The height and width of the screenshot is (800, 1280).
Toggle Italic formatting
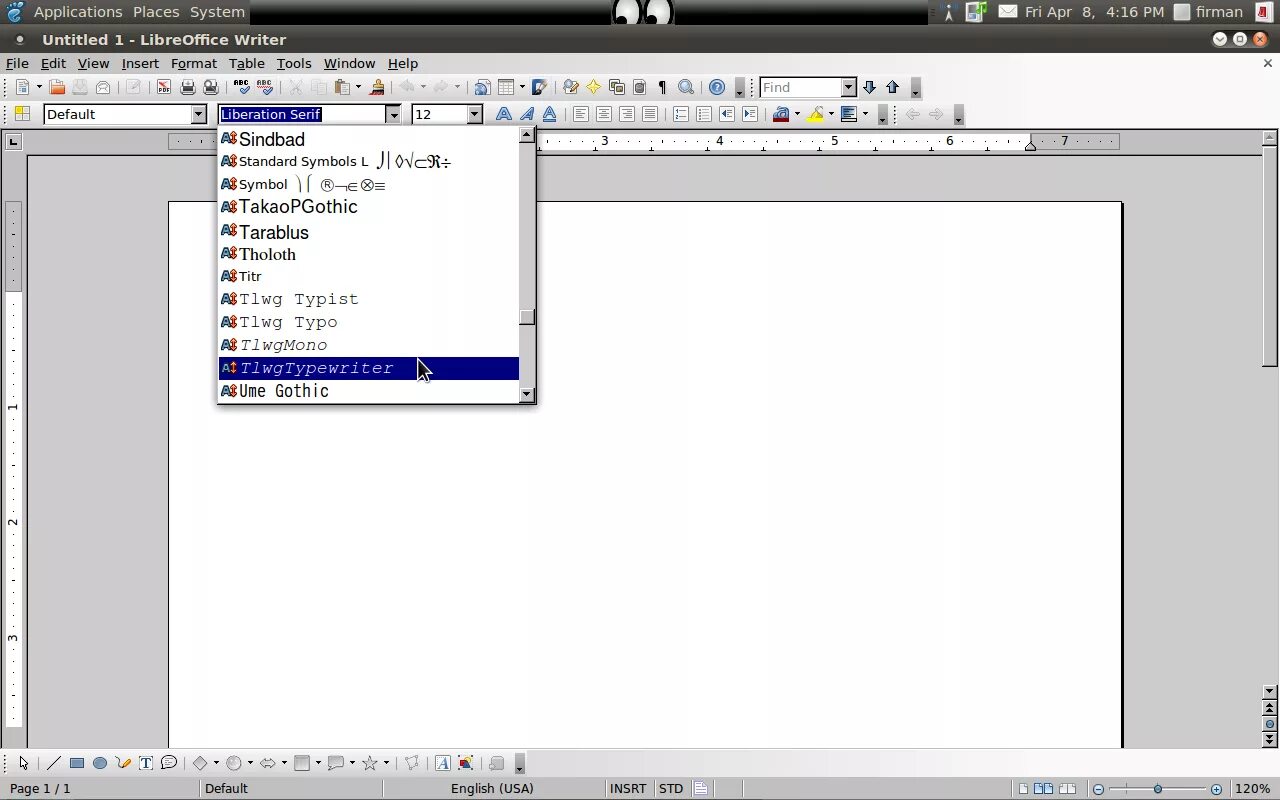(x=527, y=114)
